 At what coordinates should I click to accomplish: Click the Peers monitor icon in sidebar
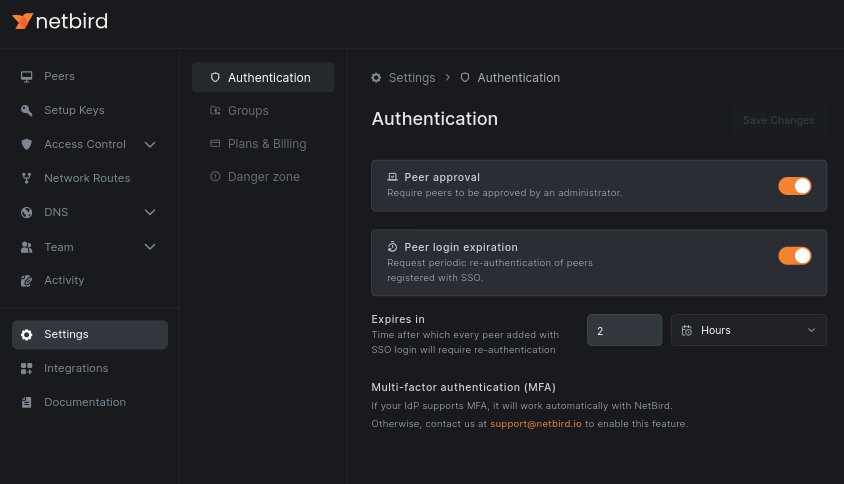[x=26, y=77]
